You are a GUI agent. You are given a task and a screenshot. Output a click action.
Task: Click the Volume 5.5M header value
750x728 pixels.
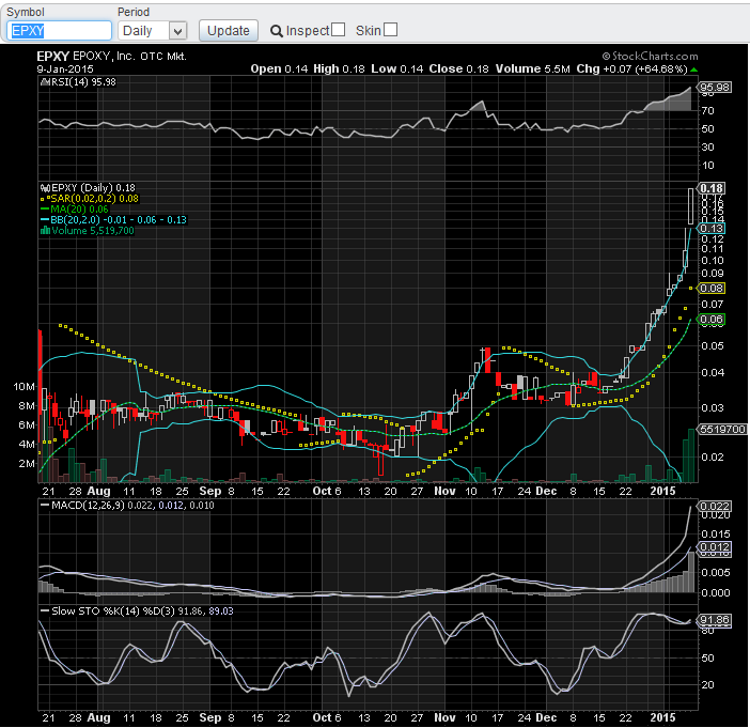532,69
